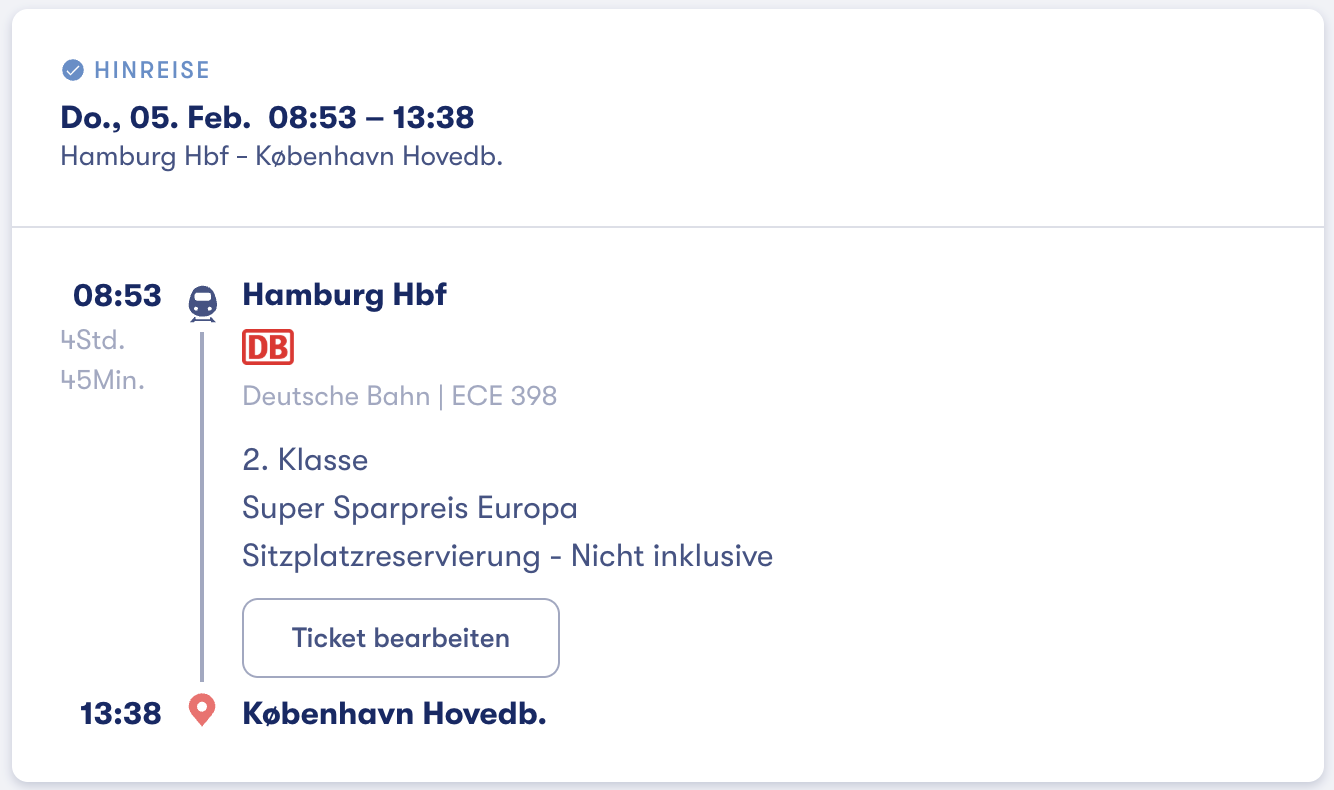Click the Super Sparpreis Europa fare

[410, 508]
